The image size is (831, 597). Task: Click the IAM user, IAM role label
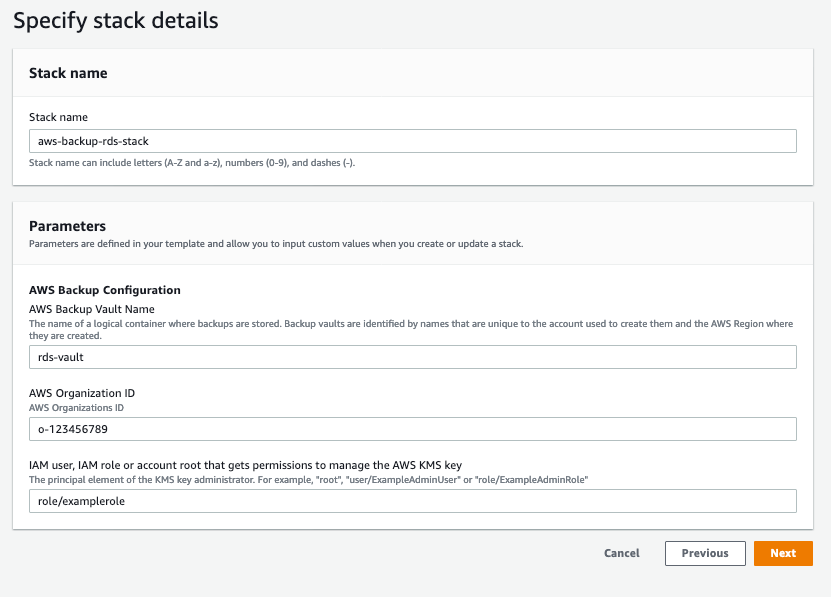click(x=245, y=465)
